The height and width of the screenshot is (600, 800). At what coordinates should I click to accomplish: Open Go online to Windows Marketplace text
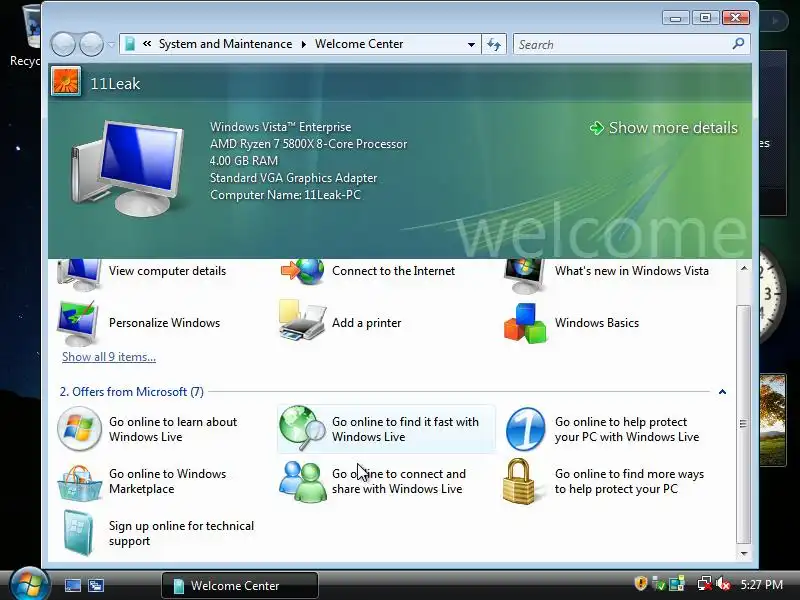tap(167, 481)
